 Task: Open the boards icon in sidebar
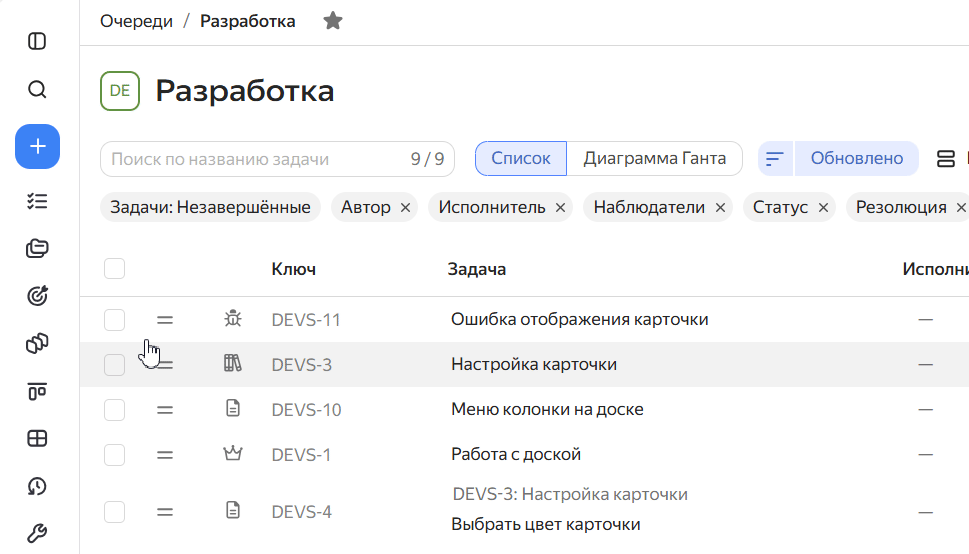click(x=37, y=391)
